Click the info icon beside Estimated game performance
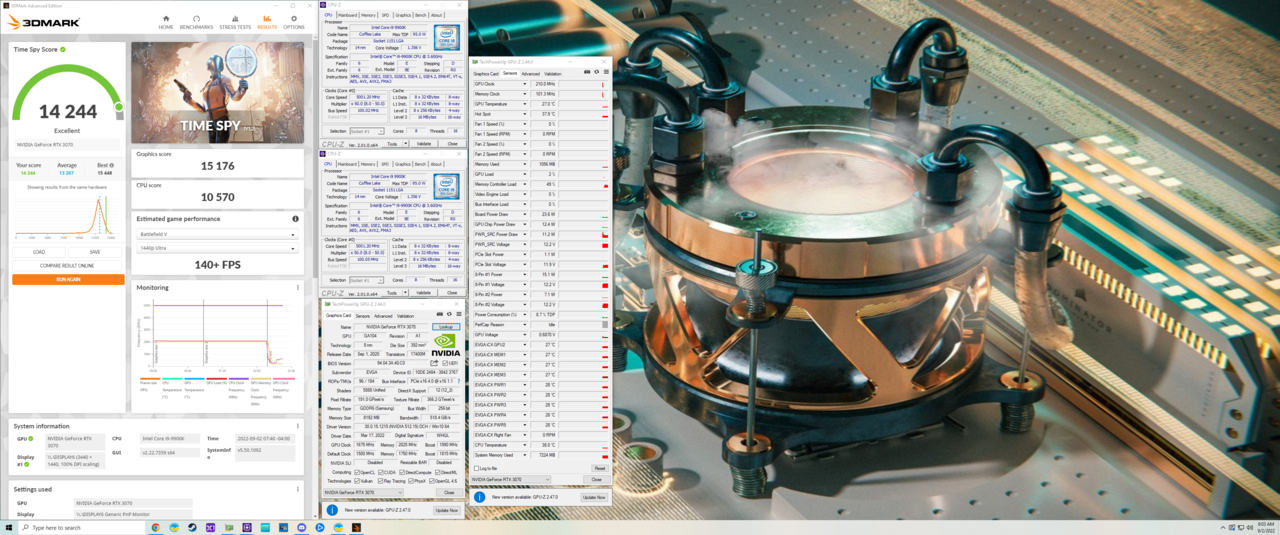 click(295, 219)
